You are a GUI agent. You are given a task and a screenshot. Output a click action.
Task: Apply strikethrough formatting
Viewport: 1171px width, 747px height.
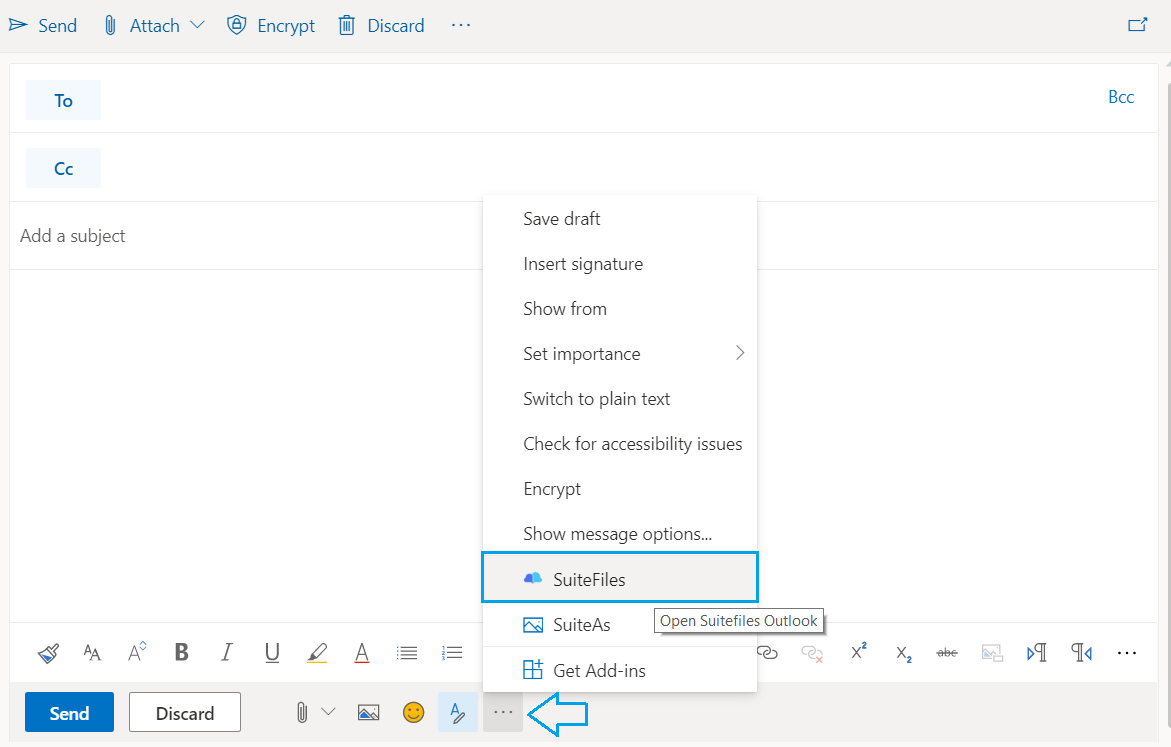(x=946, y=652)
